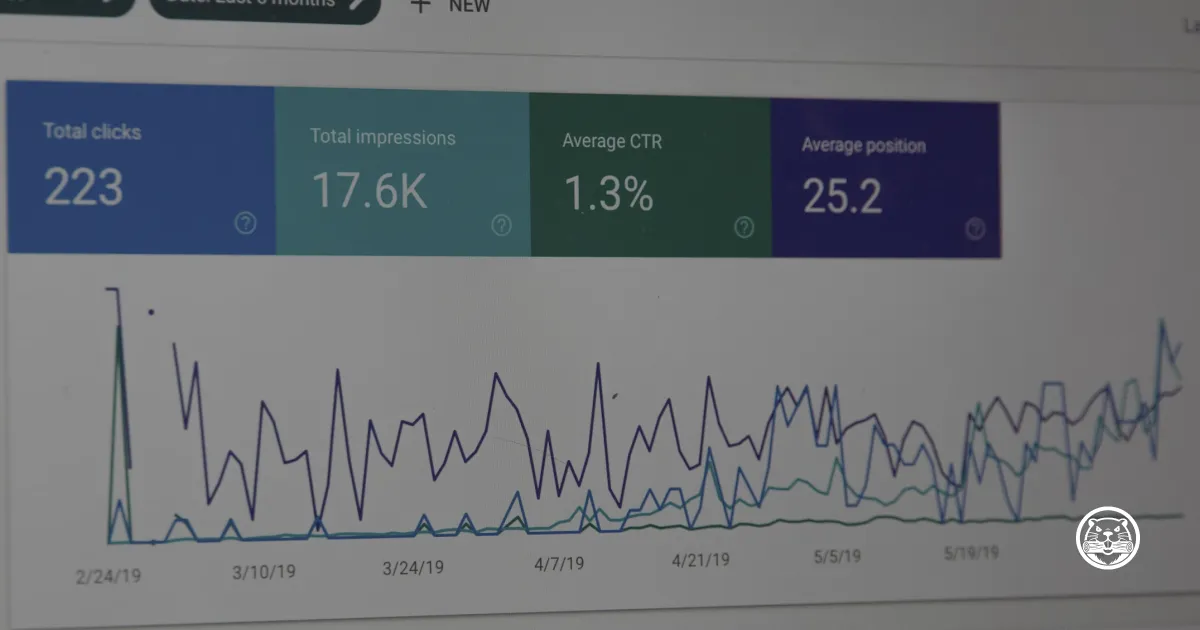Viewport: 1200px width, 630px height.
Task: Toggle the Total impressions metric card
Action: click(402, 171)
